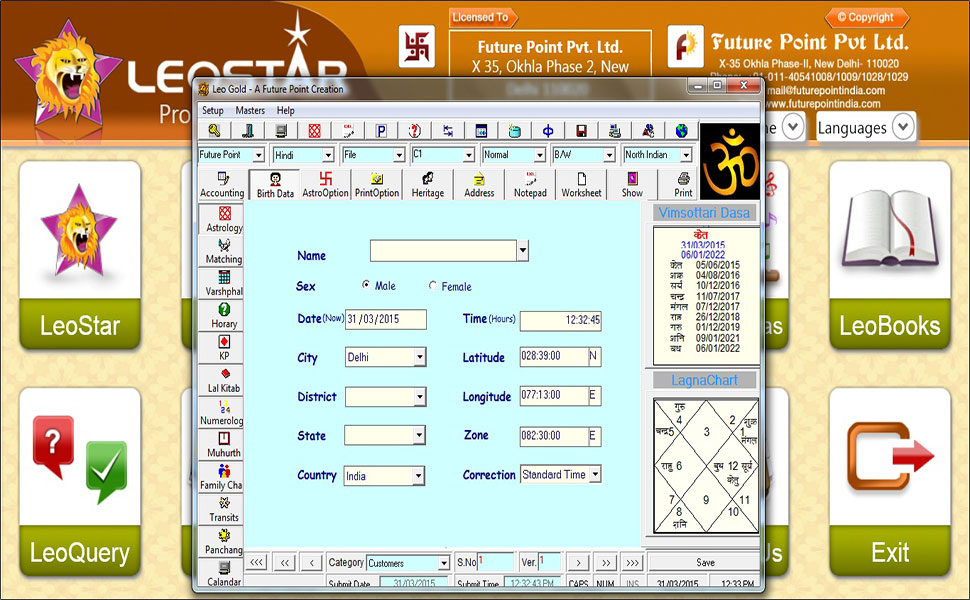The width and height of the screenshot is (970, 600).
Task: Click the boot icon in top toolbar
Action: point(247,131)
